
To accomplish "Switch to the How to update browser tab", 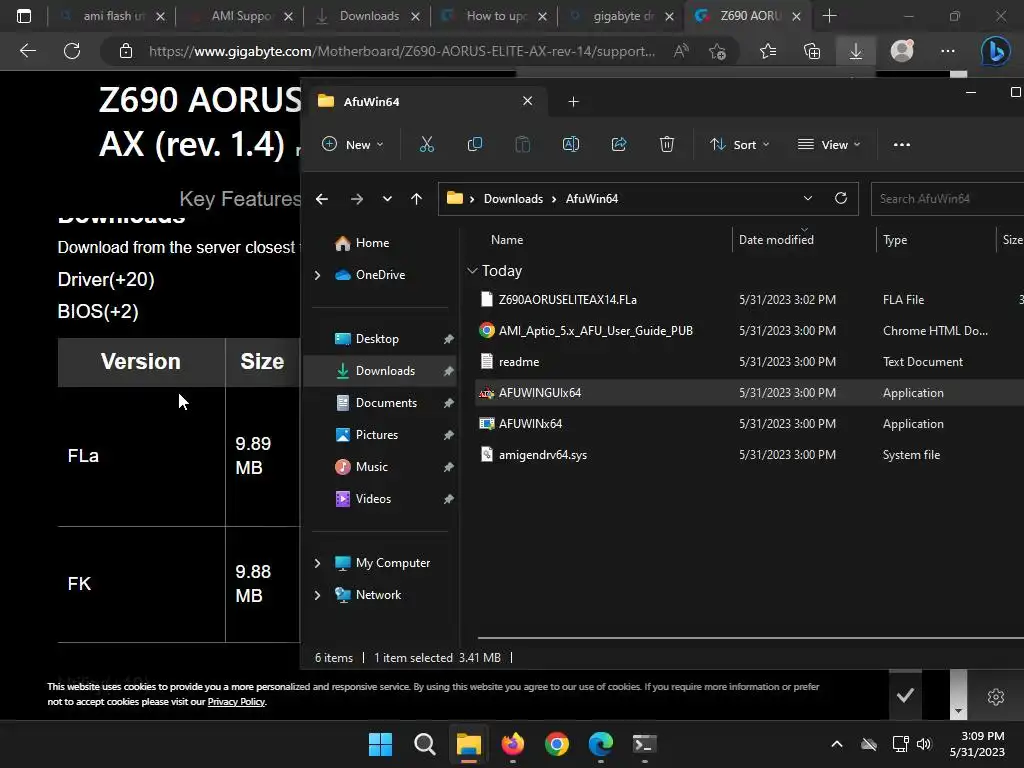I will point(496,16).
